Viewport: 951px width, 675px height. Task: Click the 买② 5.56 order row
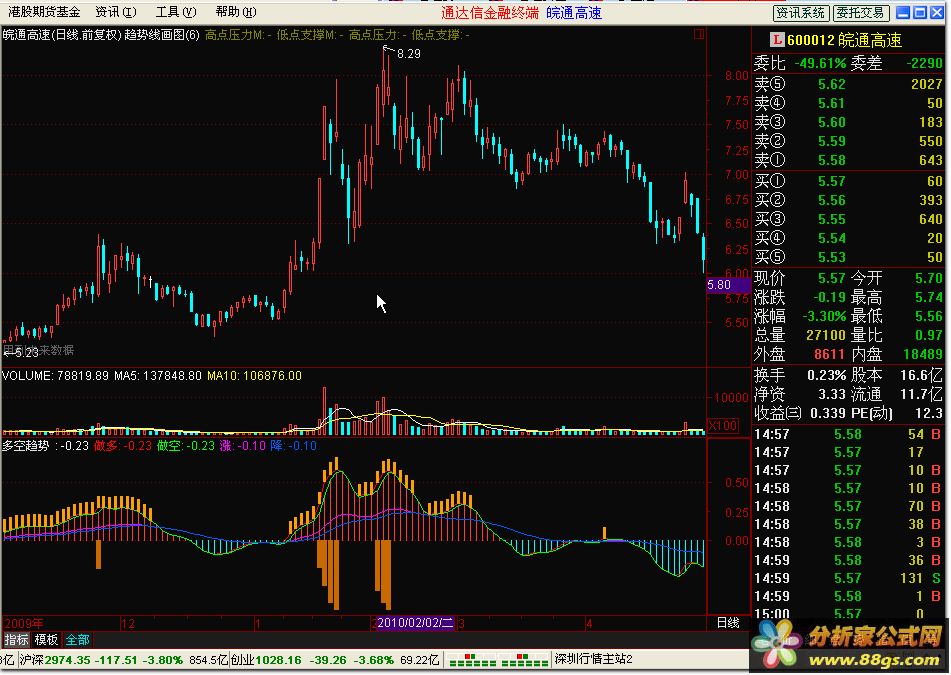[x=849, y=200]
